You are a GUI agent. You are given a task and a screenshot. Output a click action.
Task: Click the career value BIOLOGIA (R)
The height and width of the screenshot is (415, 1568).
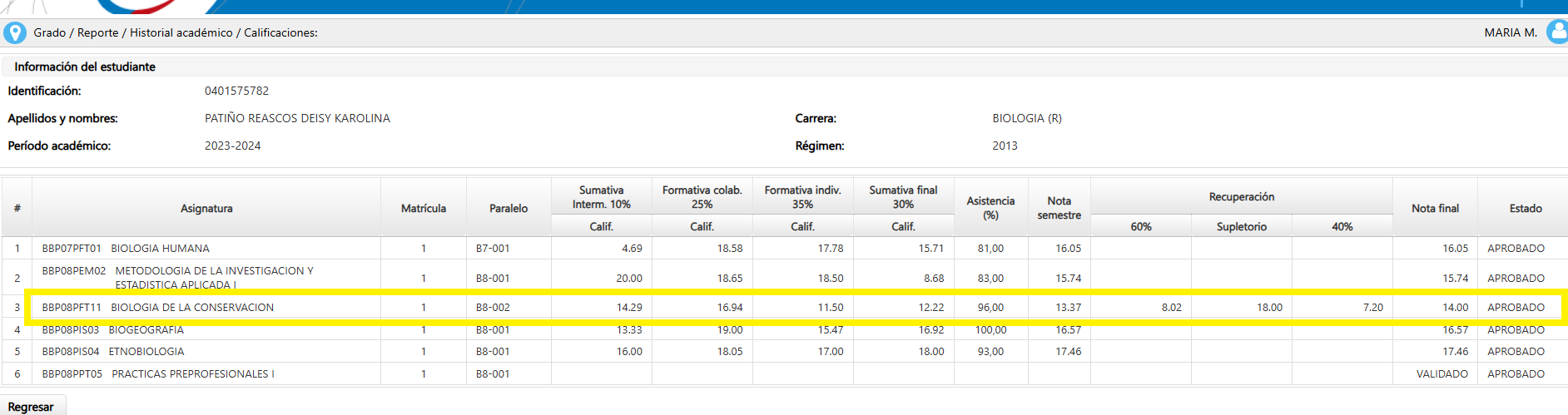click(x=1027, y=118)
